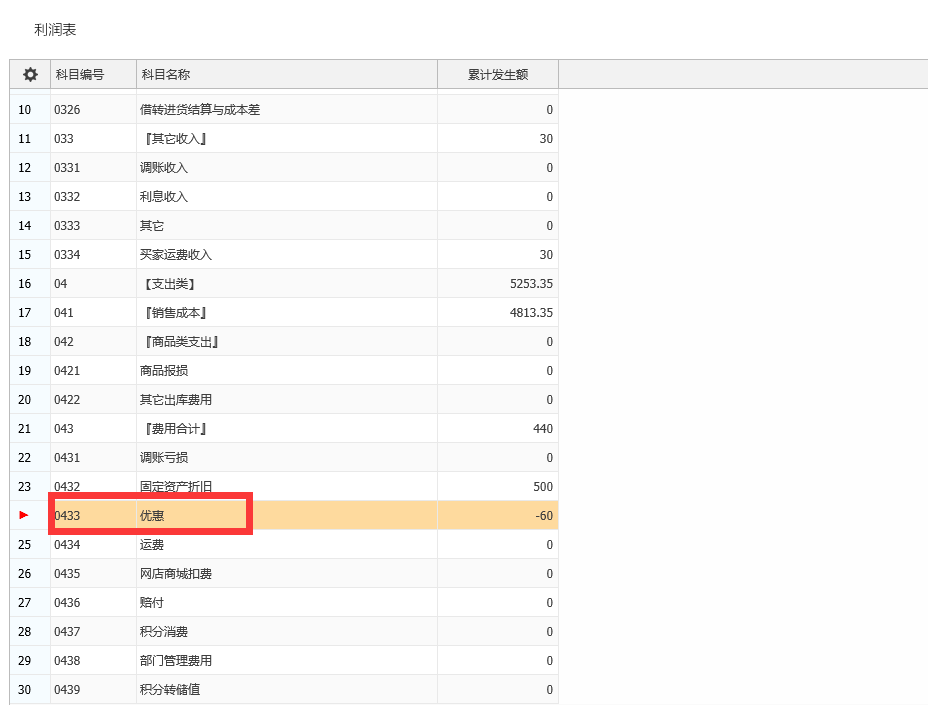
Task: Select the 商品报损 row
Action: pyautogui.click(x=284, y=371)
